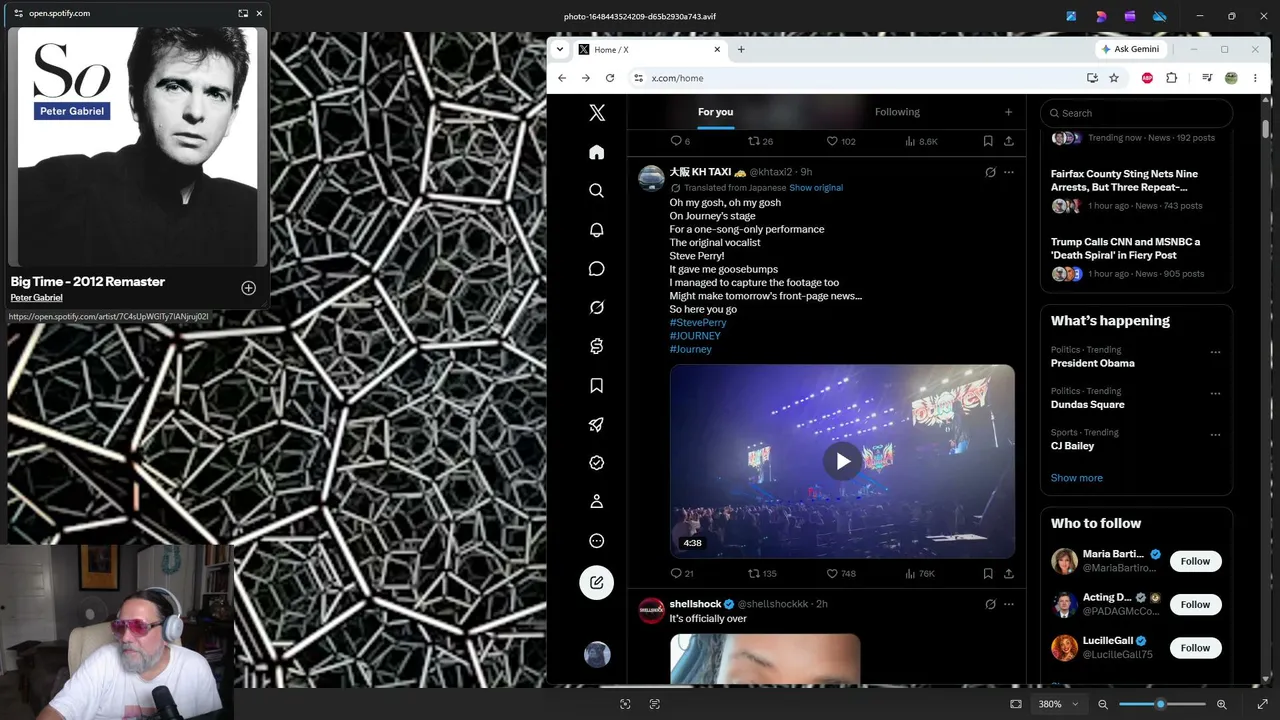The width and height of the screenshot is (1280, 720).
Task: Select the Home / X browser tab
Action: click(650, 49)
